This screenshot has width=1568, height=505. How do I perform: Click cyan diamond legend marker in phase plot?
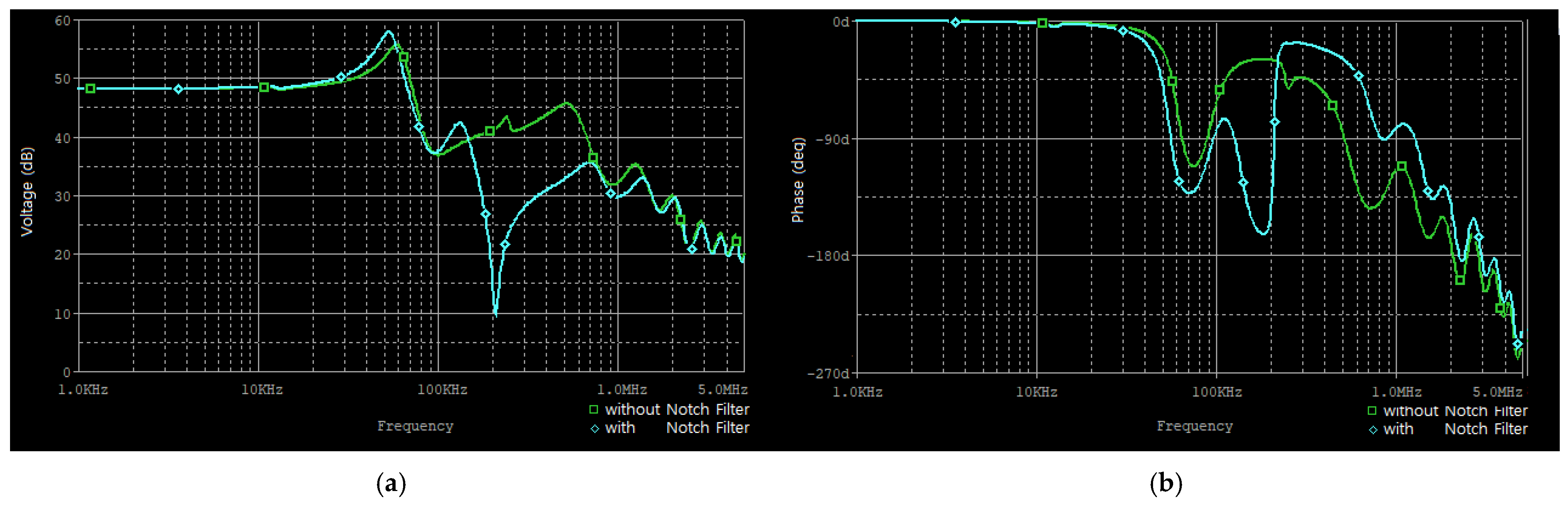click(1373, 430)
